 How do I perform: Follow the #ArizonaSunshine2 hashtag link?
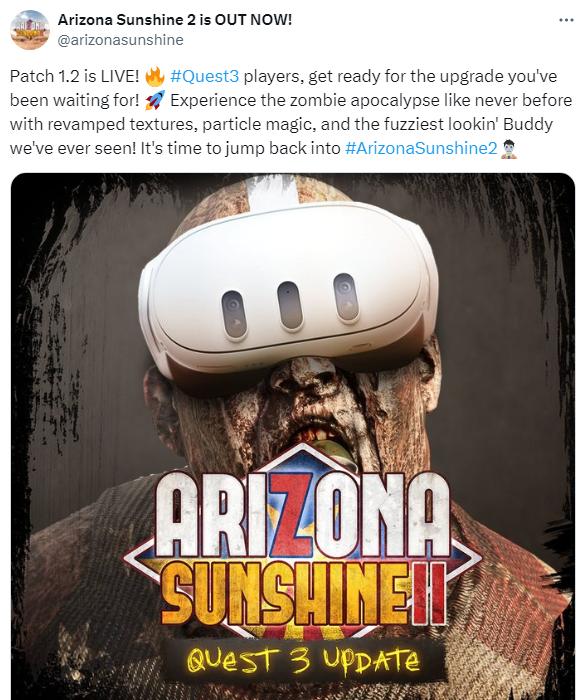(421, 148)
